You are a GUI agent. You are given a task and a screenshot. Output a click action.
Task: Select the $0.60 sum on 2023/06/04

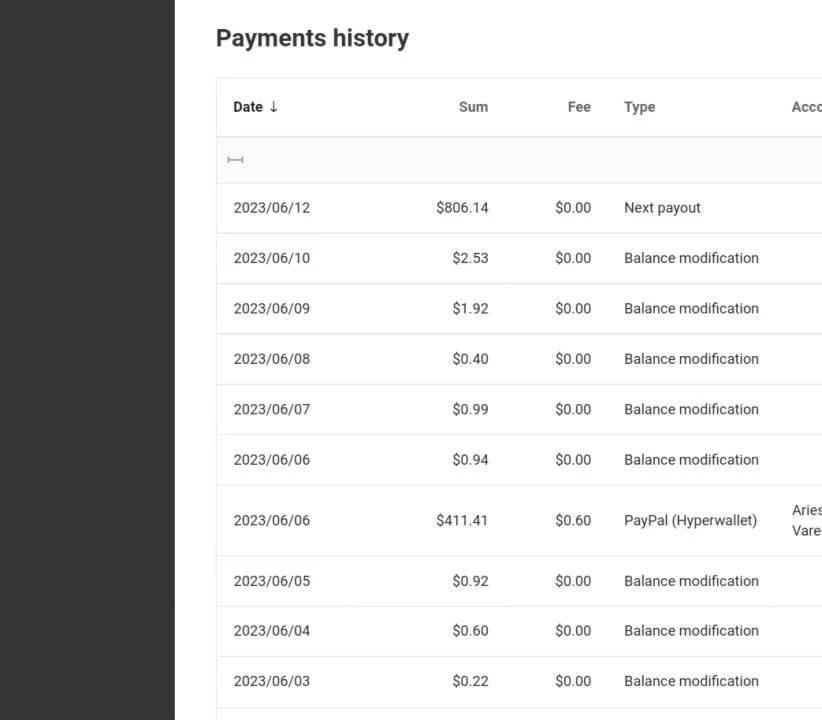click(470, 630)
